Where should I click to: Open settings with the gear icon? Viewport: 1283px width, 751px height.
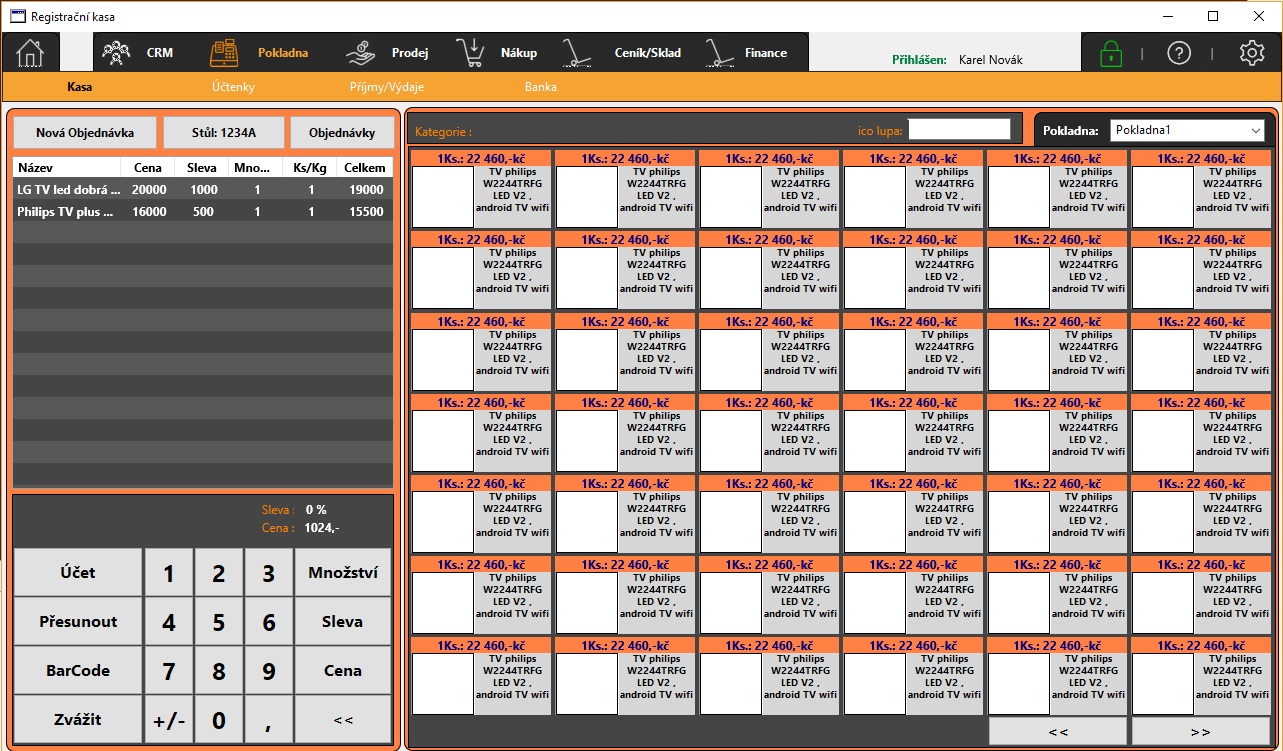pos(1252,54)
